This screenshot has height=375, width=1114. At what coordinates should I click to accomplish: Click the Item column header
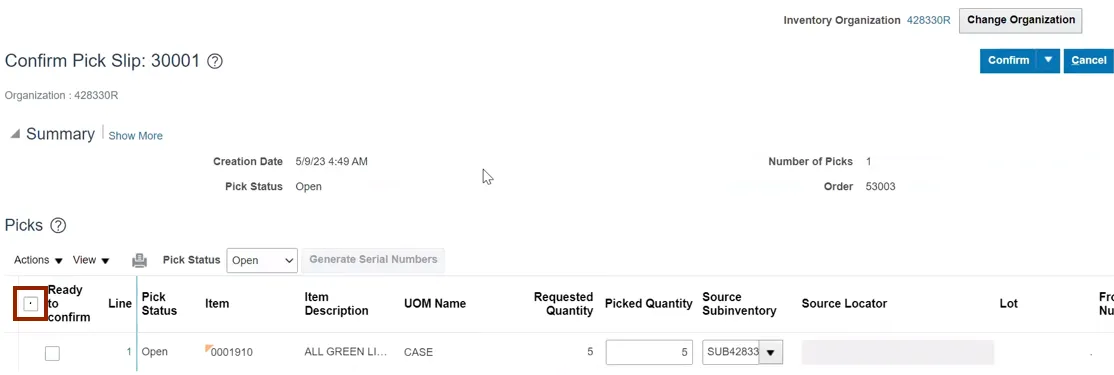[x=217, y=303]
